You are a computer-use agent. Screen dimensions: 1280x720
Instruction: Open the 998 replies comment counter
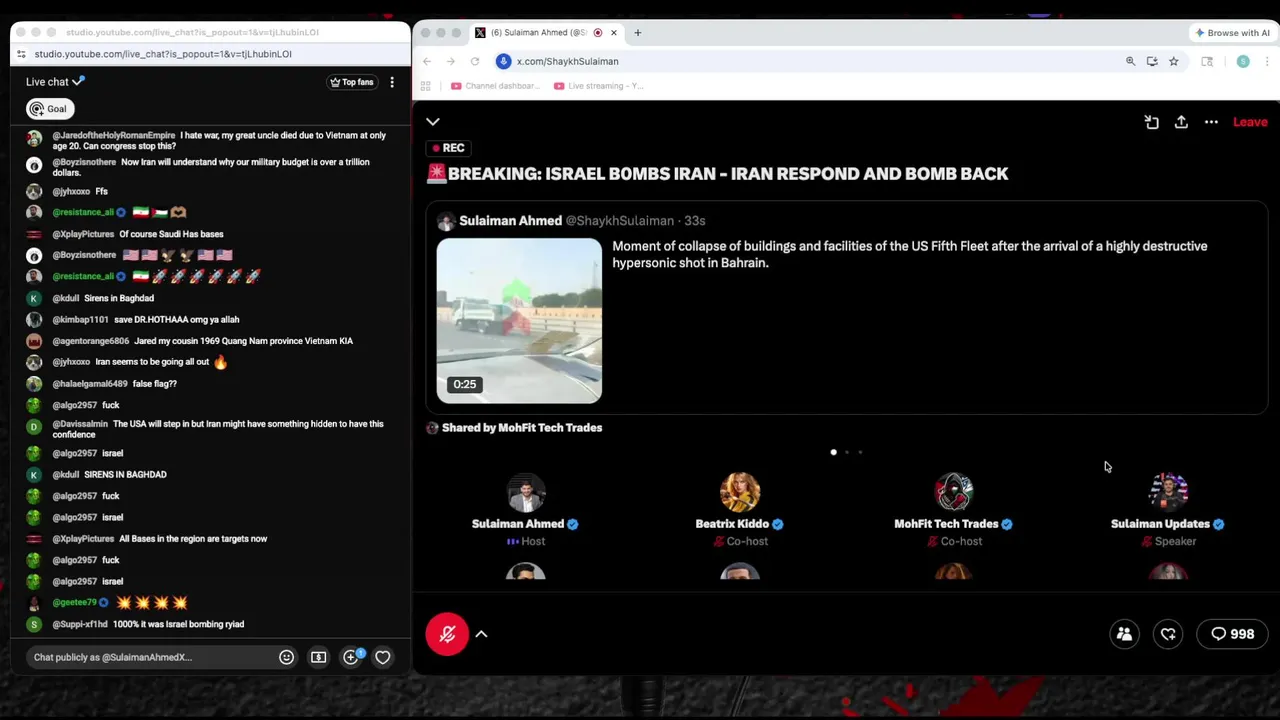(1232, 634)
